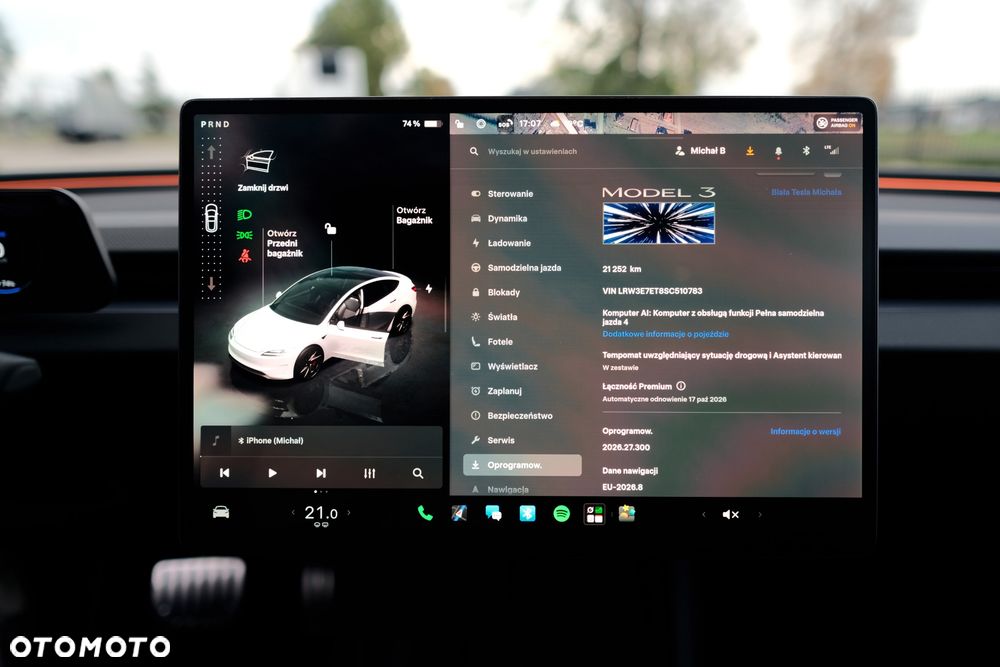1000x667 pixels.
Task: Tap the Bluetooth icon in settings header
Action: (805, 151)
